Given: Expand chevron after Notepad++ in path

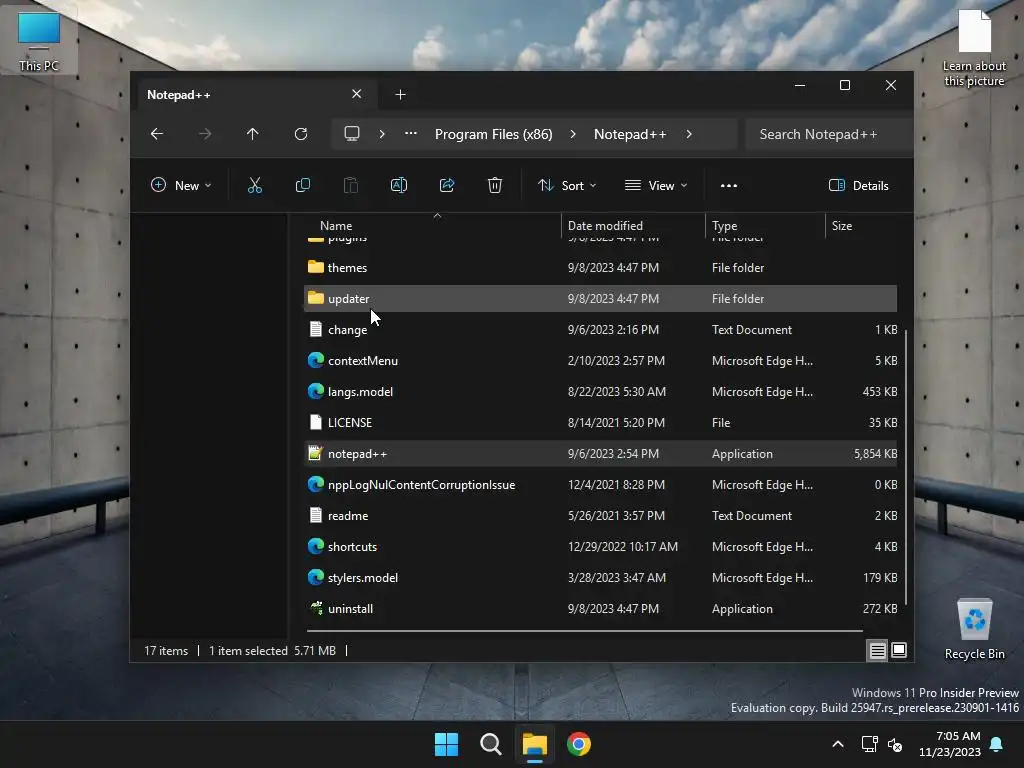Looking at the screenshot, I should coord(689,134).
